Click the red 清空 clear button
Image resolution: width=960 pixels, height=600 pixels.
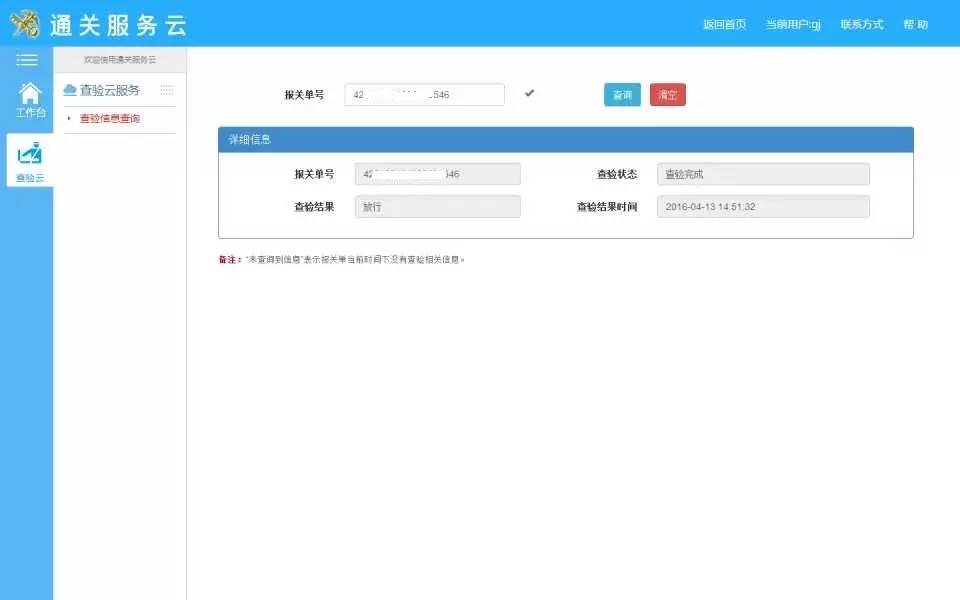point(668,92)
